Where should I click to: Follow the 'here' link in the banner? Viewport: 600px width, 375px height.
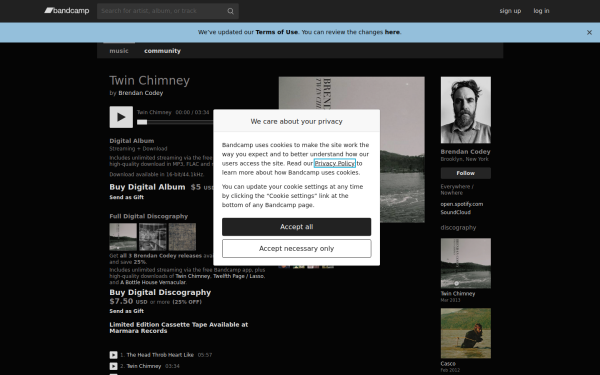392,32
